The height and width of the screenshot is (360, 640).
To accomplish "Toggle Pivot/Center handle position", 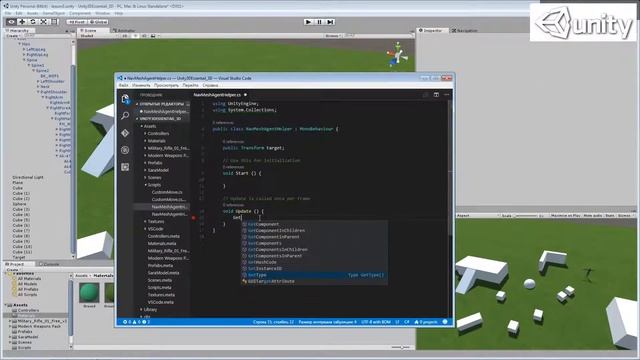I will point(77,22).
